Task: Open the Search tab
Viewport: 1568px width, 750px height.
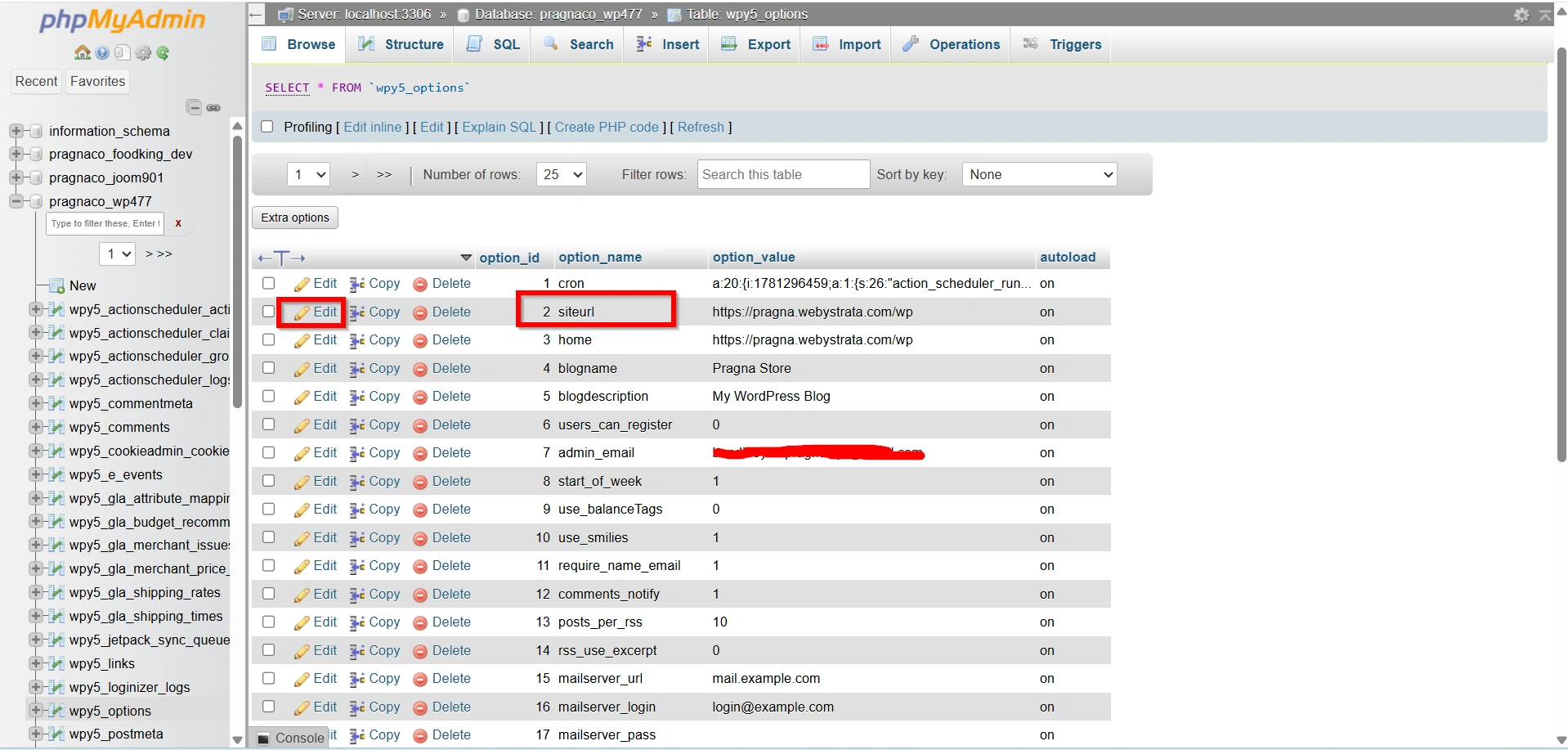Action: (x=579, y=44)
